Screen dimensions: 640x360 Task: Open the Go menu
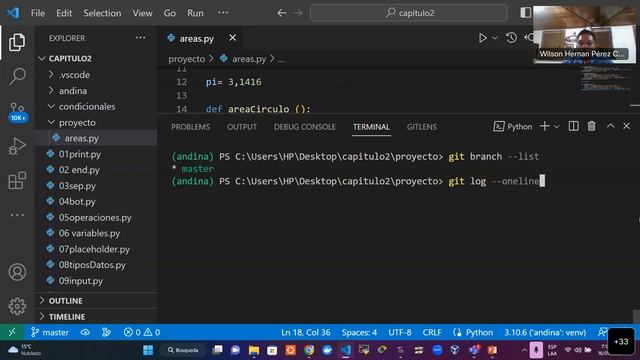click(x=169, y=13)
